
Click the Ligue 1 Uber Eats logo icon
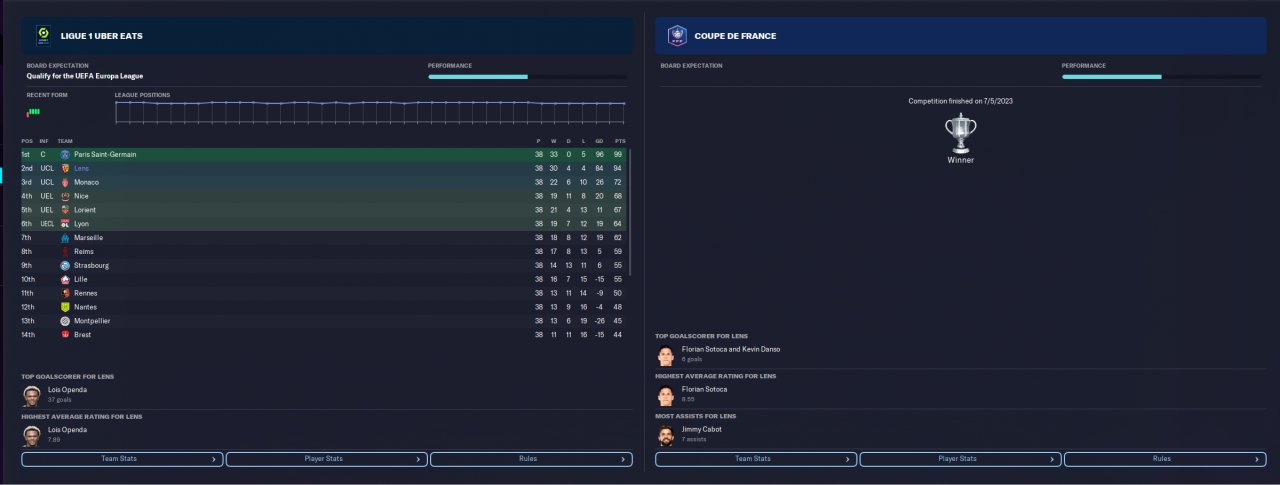[44, 35]
